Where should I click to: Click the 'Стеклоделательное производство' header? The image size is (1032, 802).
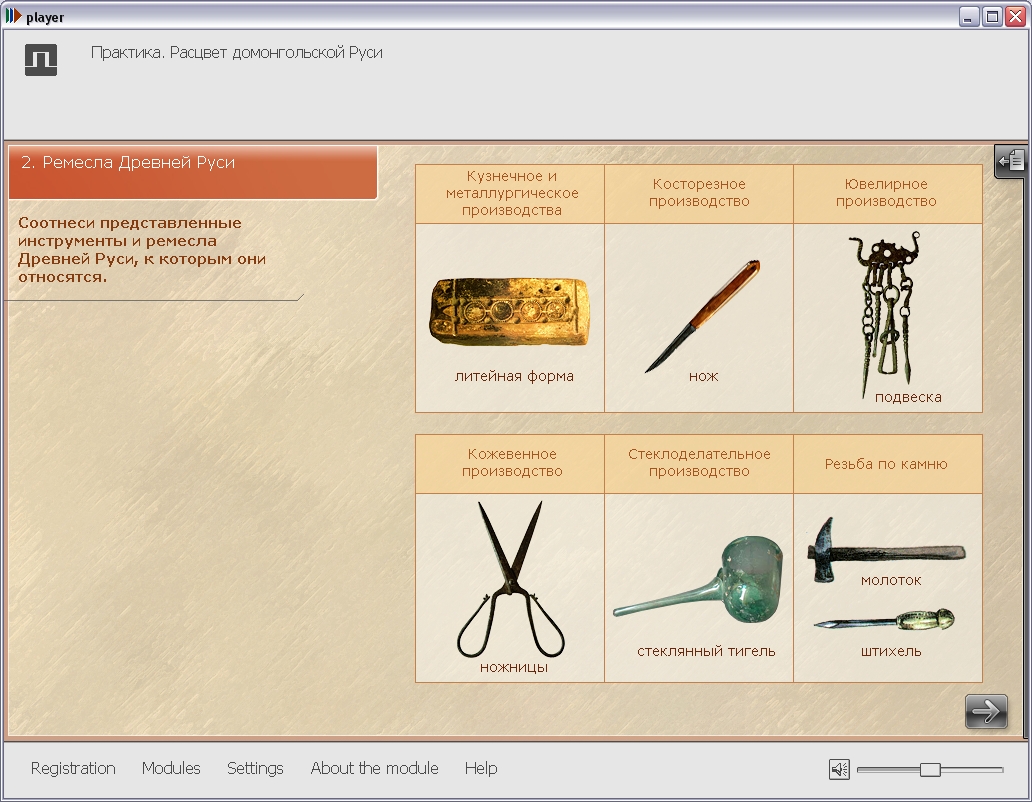(699, 463)
